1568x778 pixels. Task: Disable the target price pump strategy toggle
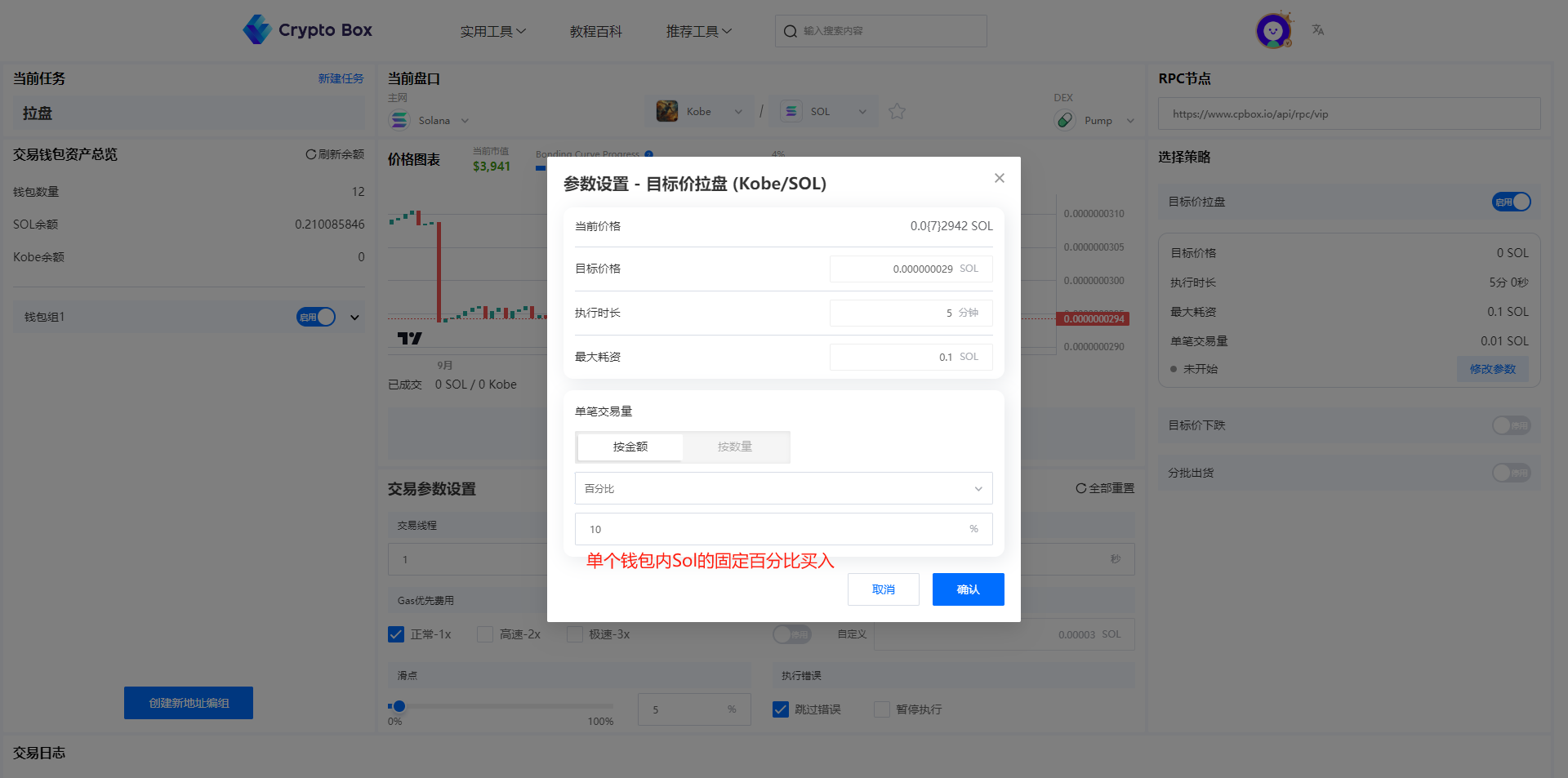click(1511, 202)
